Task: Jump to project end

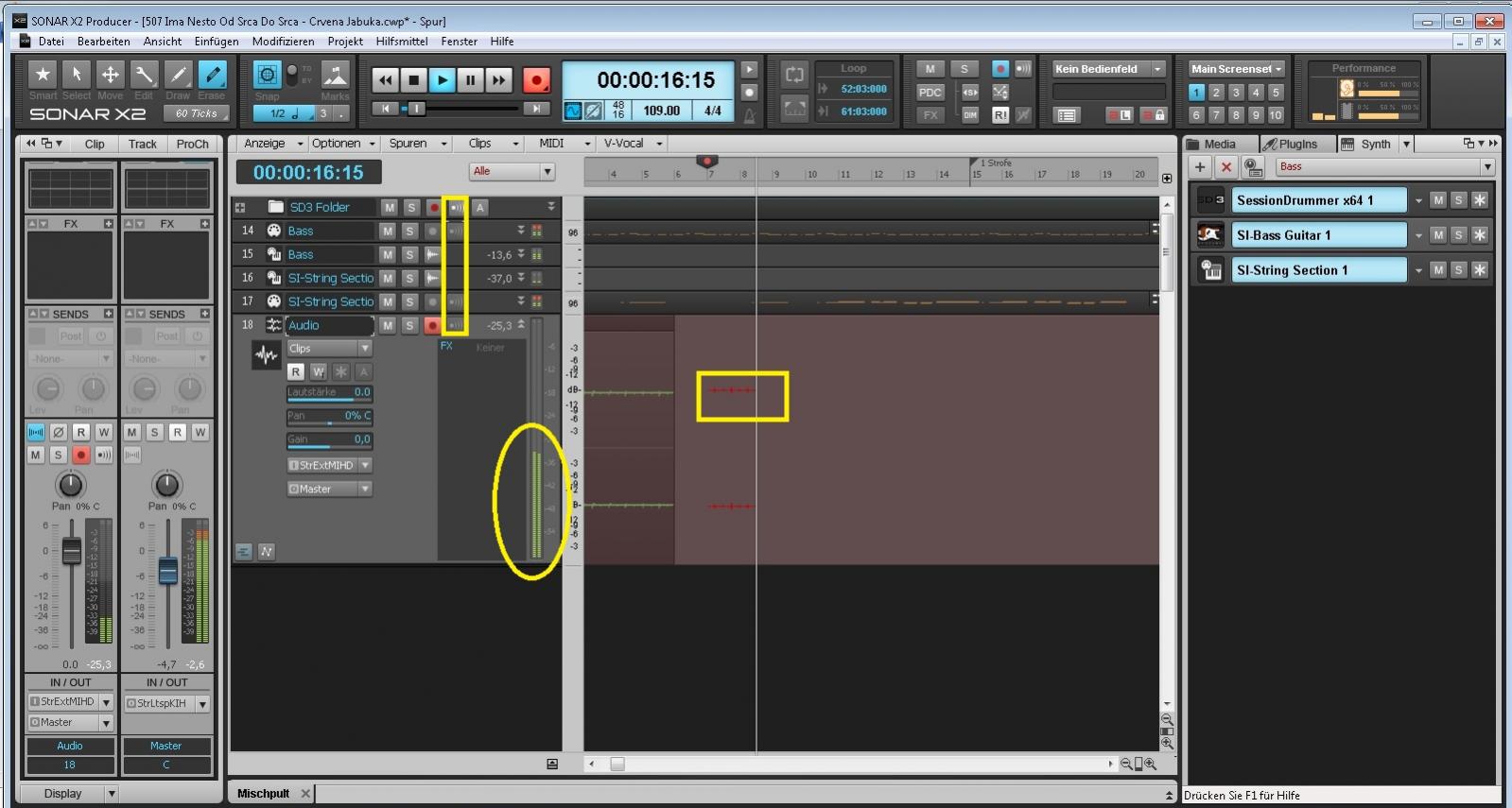Action: click(536, 109)
